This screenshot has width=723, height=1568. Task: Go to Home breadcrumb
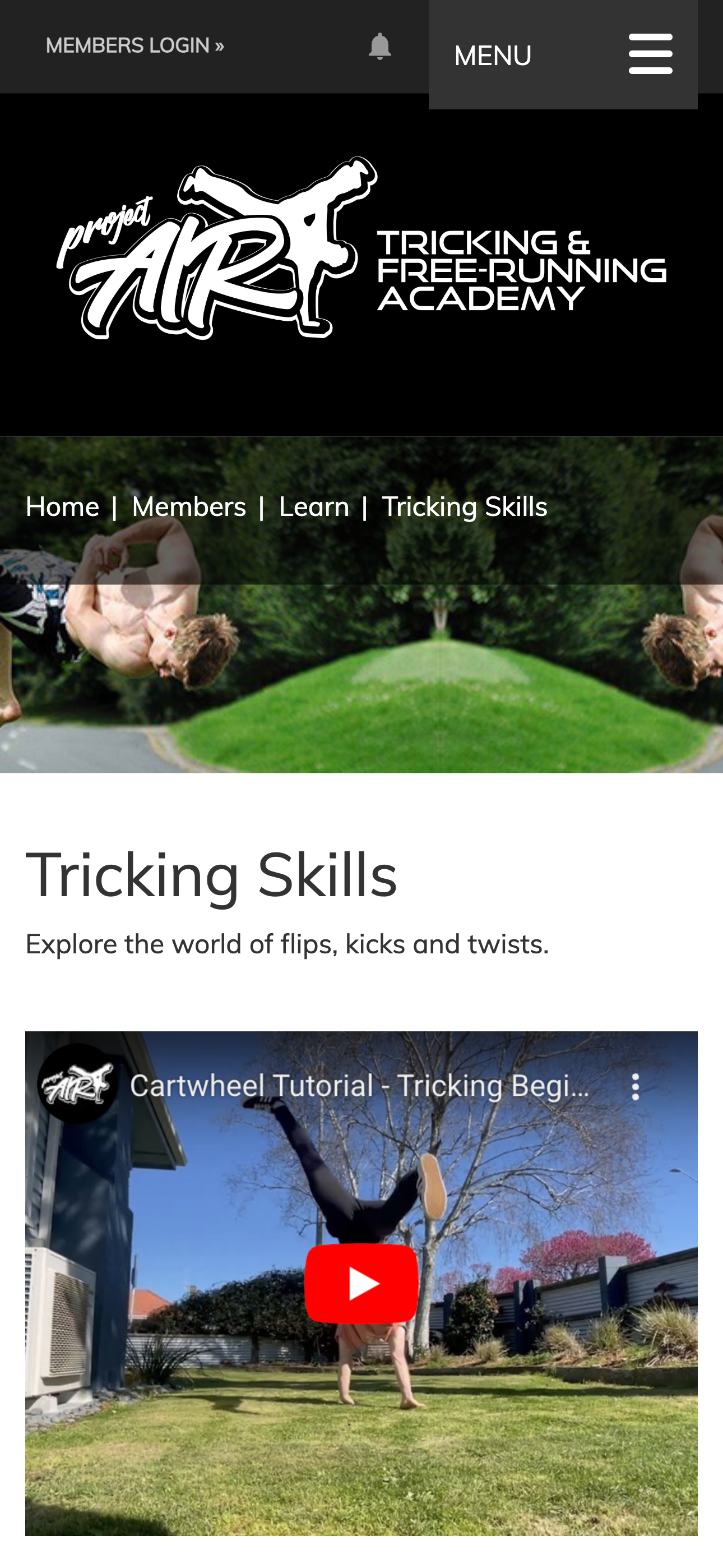(62, 506)
